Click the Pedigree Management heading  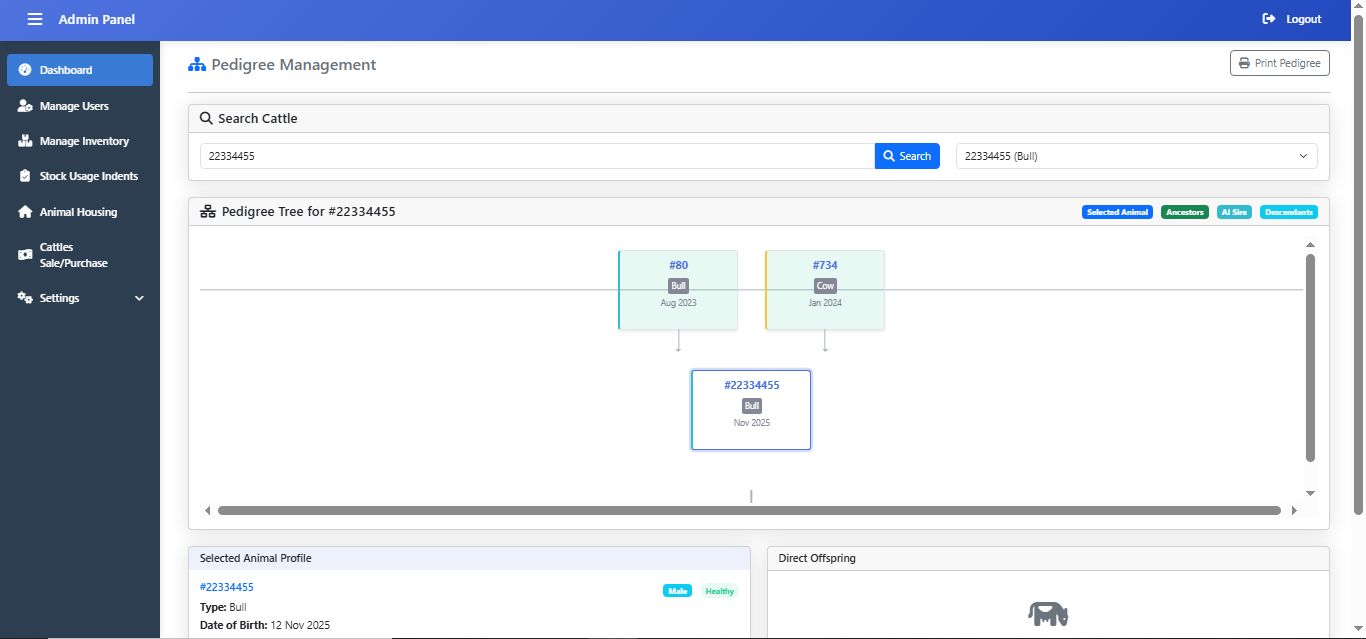[294, 65]
